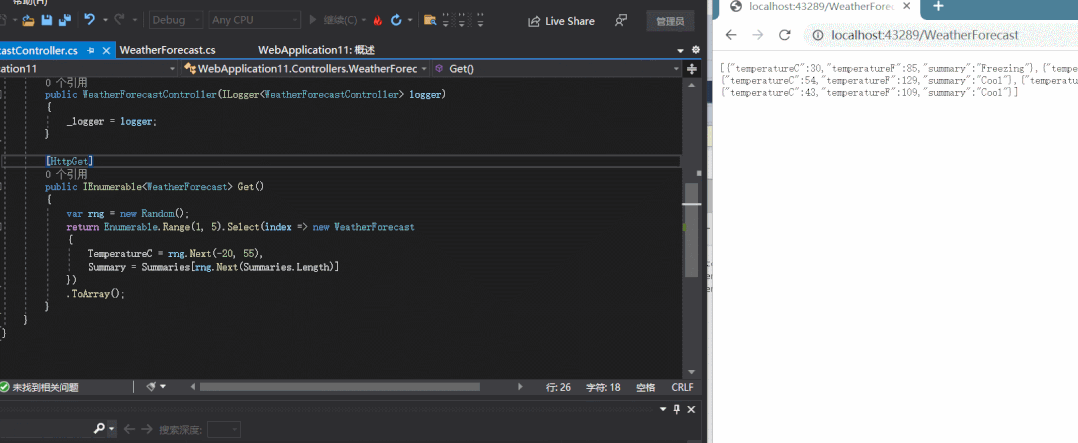Close the castController.cs tab
This screenshot has height=443, width=1078.
pos(107,50)
